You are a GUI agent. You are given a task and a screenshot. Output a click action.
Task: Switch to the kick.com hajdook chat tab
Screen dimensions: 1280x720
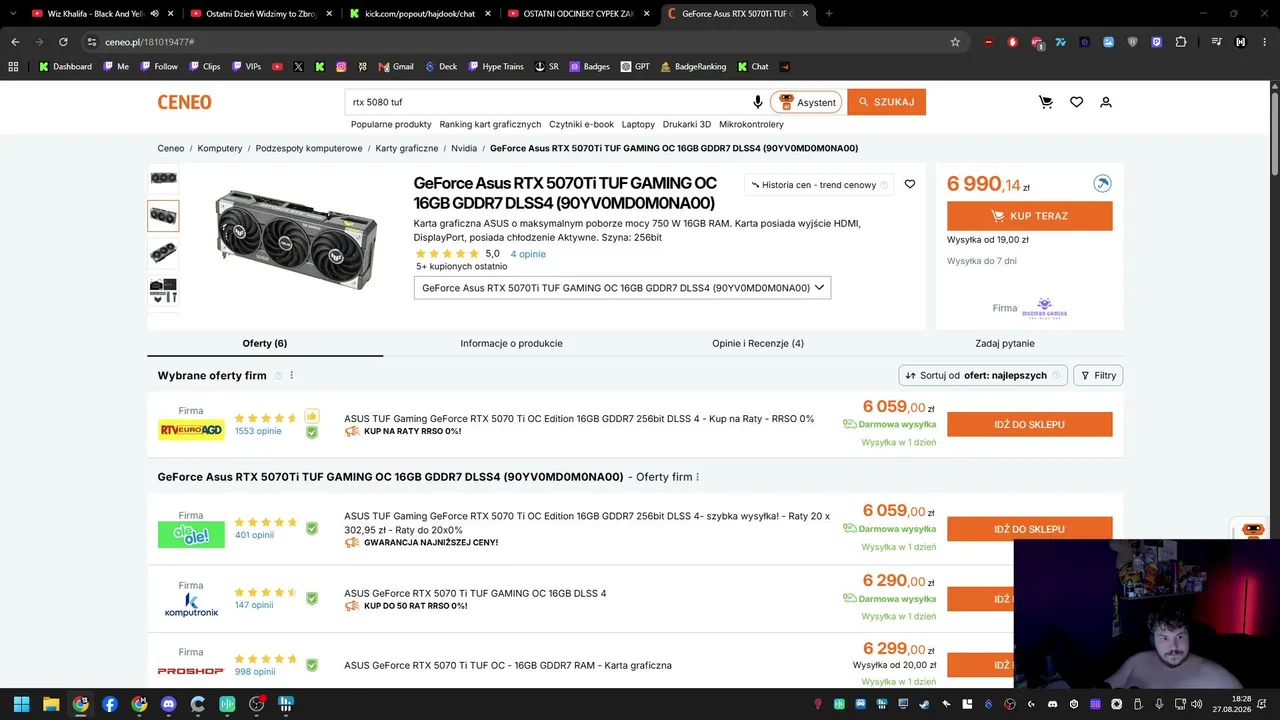[418, 14]
